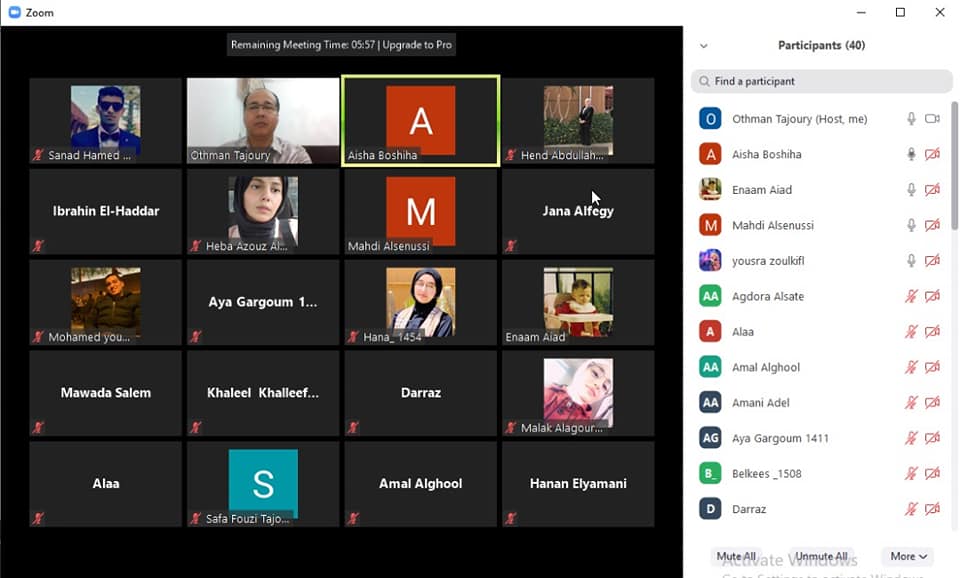Click muted mic icon on Sanad Hamed tile
The image size is (960, 578).
click(38, 156)
